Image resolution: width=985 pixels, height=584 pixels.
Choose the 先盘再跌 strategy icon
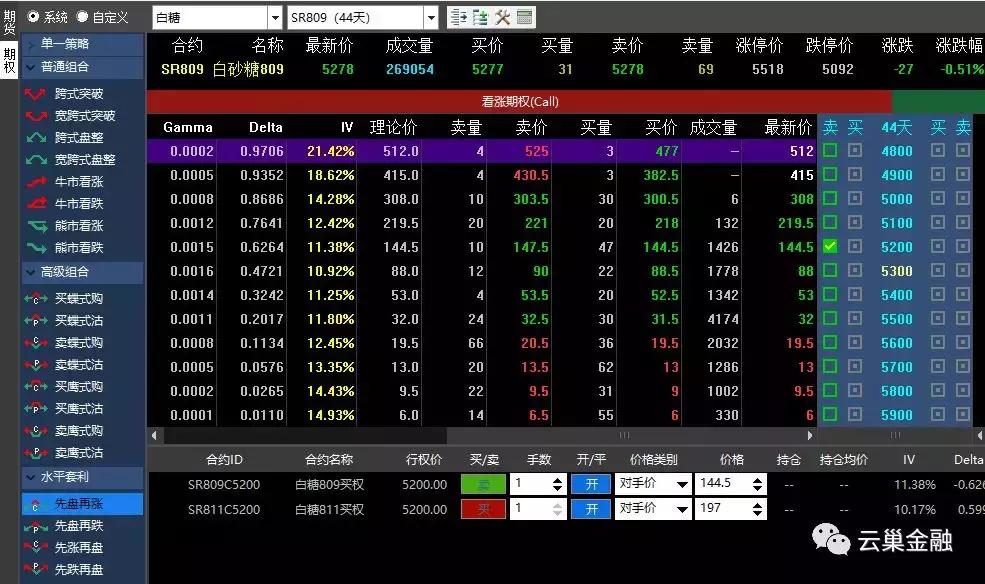(35, 526)
